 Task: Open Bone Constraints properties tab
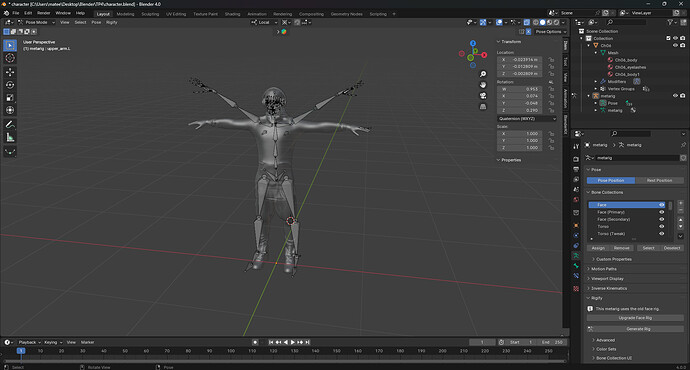576,276
